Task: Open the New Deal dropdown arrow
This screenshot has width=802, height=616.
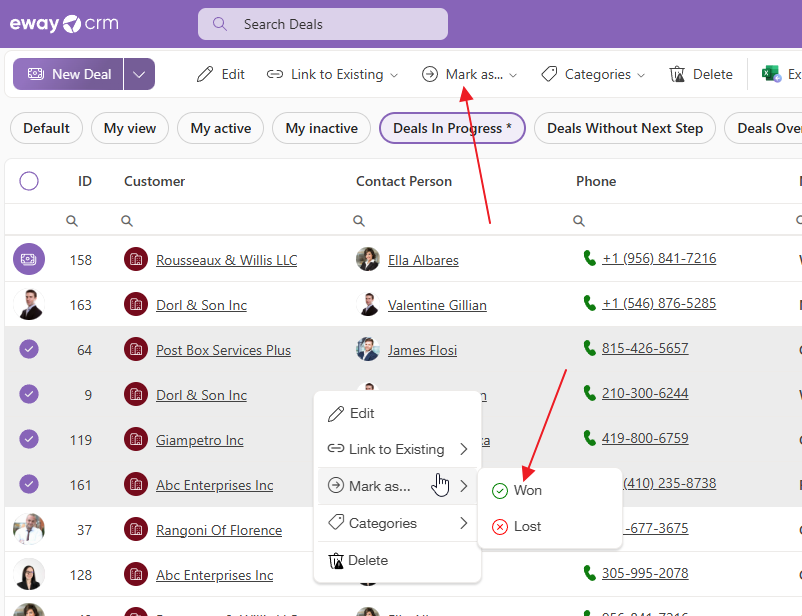Action: coord(139,74)
